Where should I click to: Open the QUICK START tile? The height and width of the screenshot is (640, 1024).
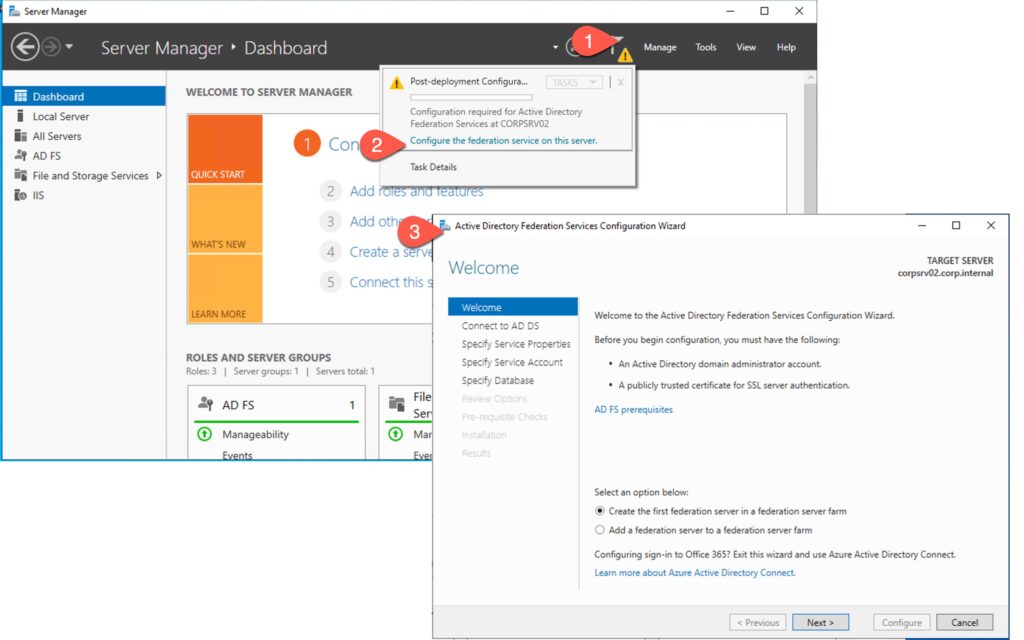coord(224,149)
